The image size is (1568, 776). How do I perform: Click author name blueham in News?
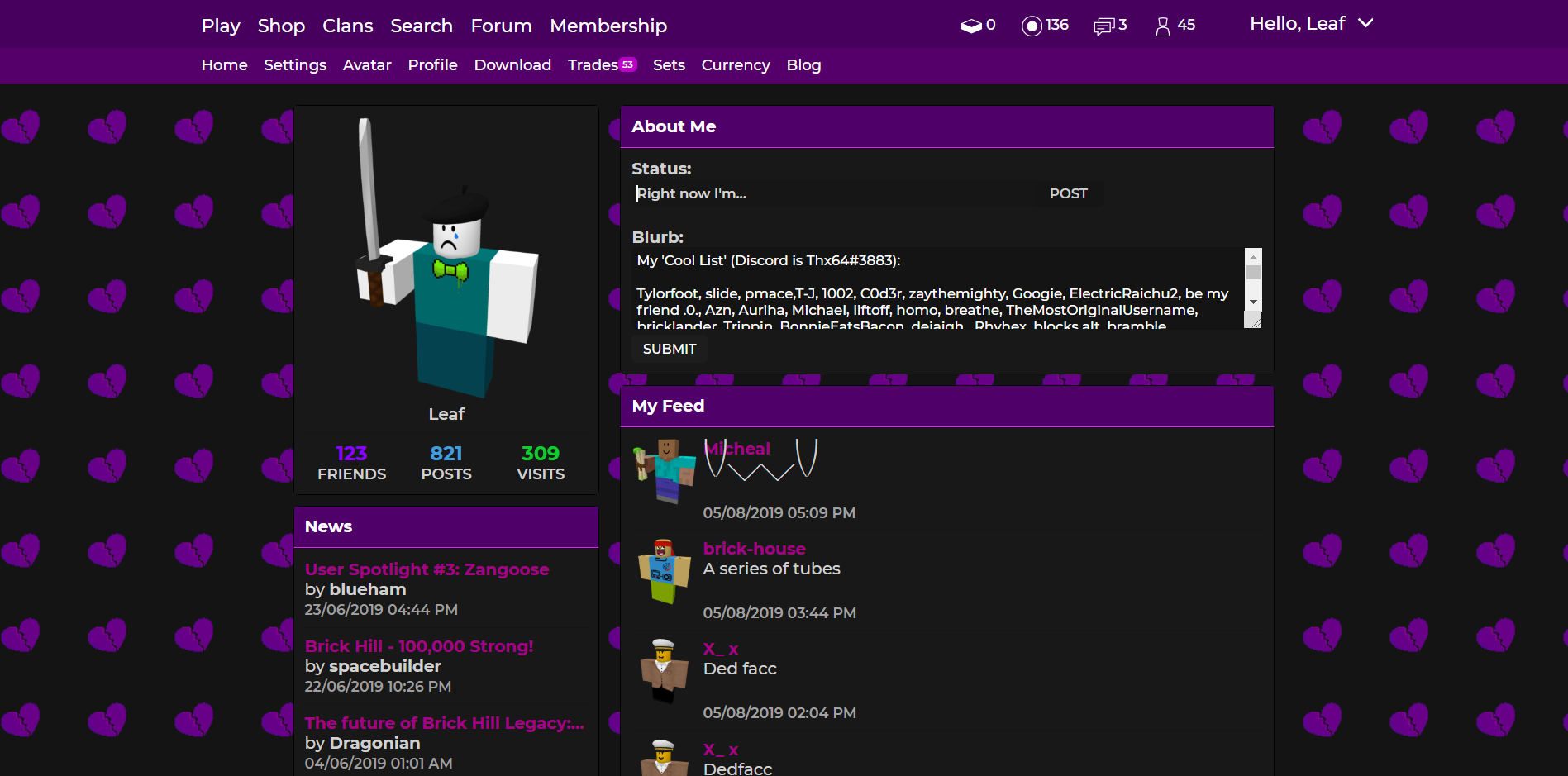368,589
